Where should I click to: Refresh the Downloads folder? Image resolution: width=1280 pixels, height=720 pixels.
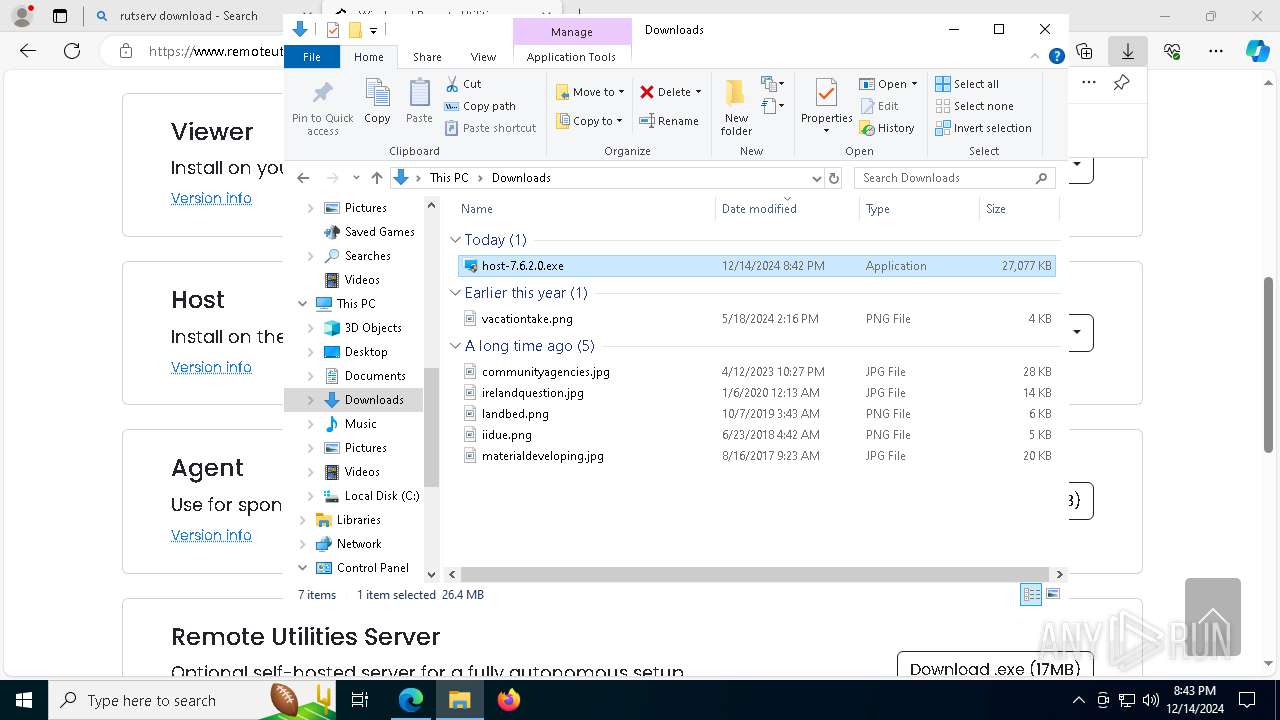834,178
